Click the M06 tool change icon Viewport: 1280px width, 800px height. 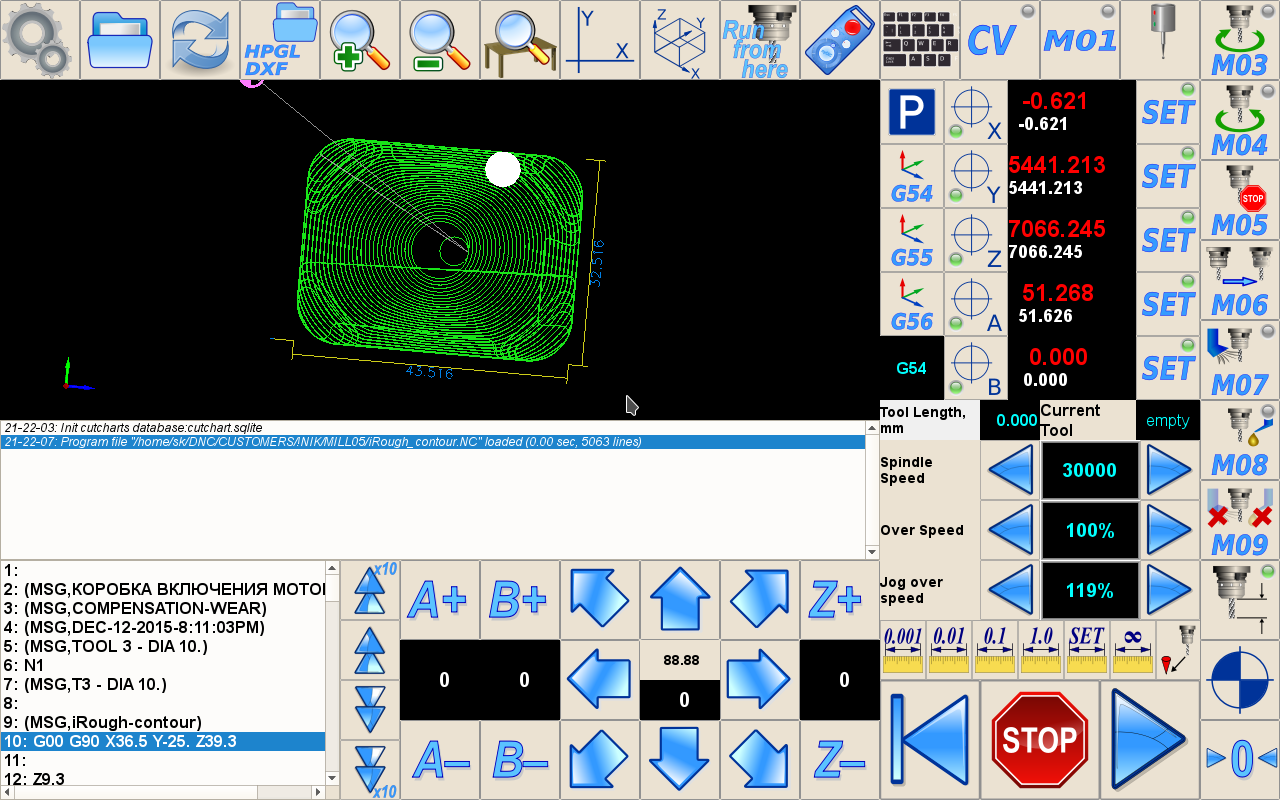tap(1239, 280)
